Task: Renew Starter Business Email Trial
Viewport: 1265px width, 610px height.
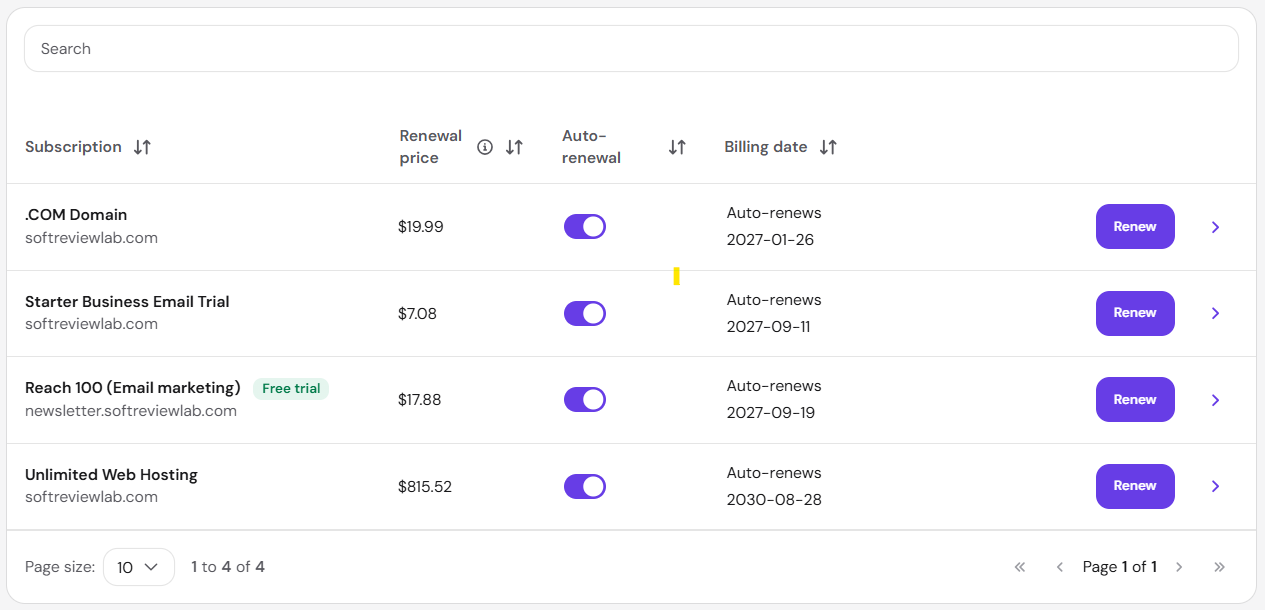Action: coord(1135,313)
